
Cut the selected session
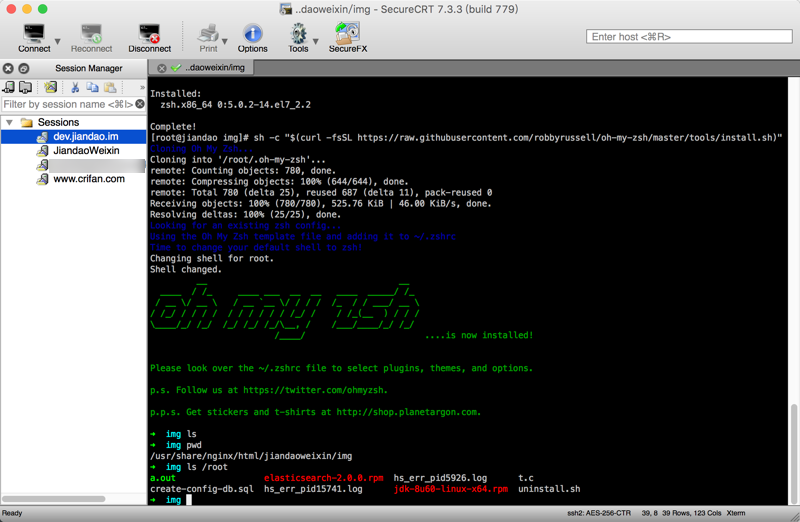click(x=75, y=87)
